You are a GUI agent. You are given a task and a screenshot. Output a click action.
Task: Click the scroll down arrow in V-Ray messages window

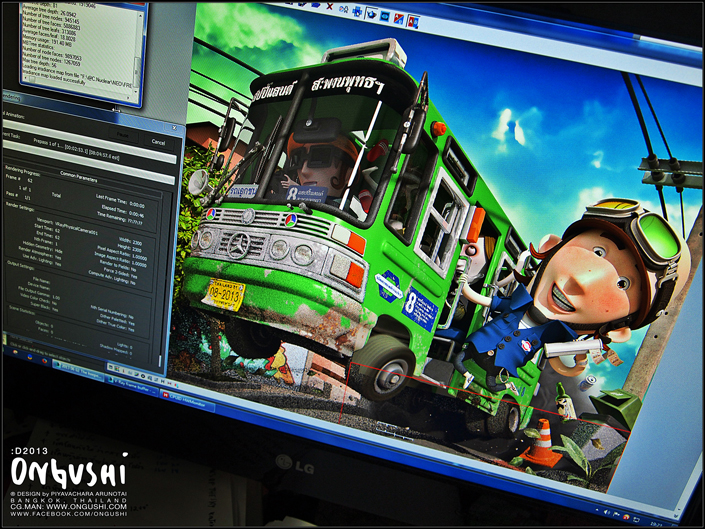[x=136, y=92]
